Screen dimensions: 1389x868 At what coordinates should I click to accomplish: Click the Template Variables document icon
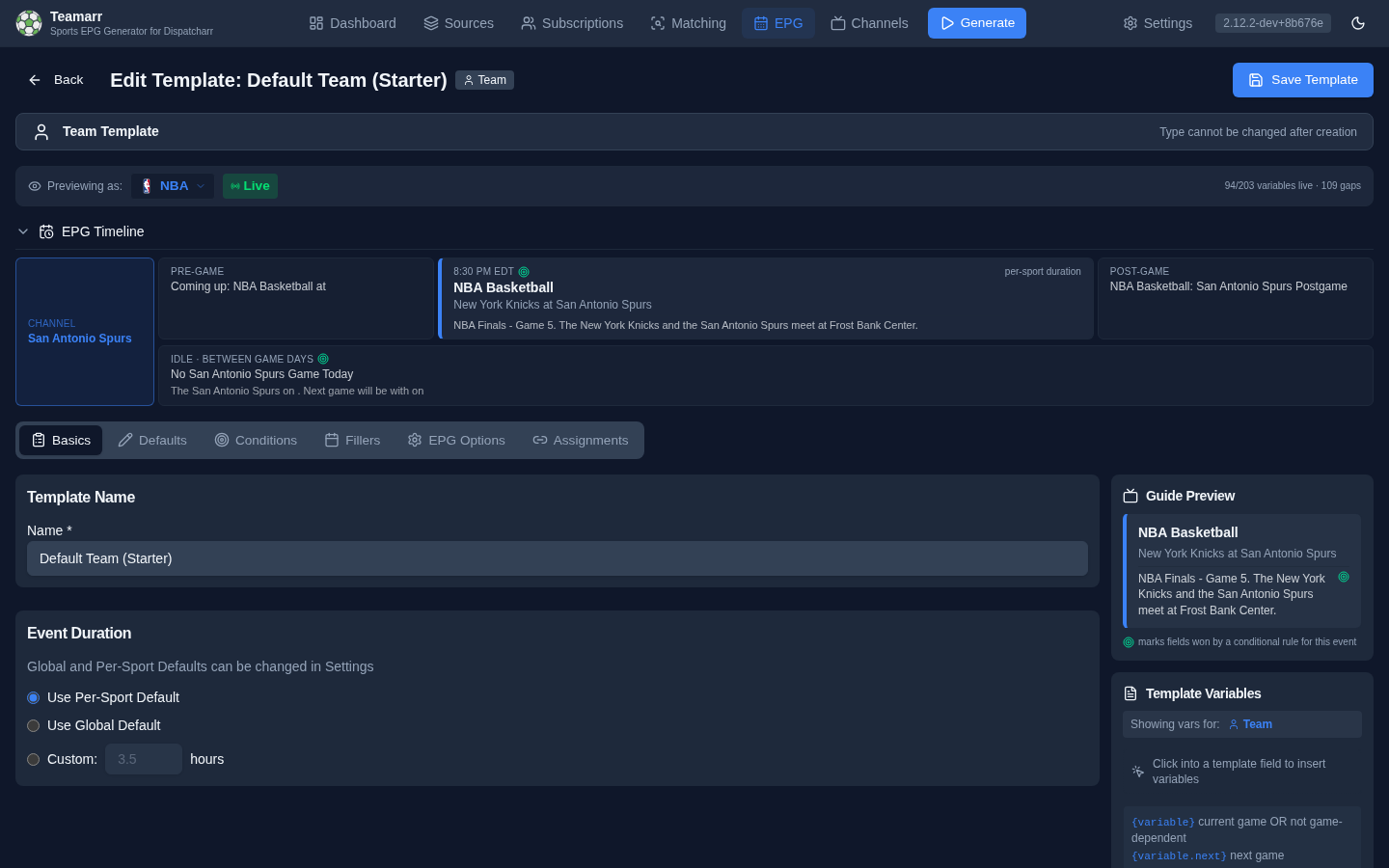(x=1130, y=693)
